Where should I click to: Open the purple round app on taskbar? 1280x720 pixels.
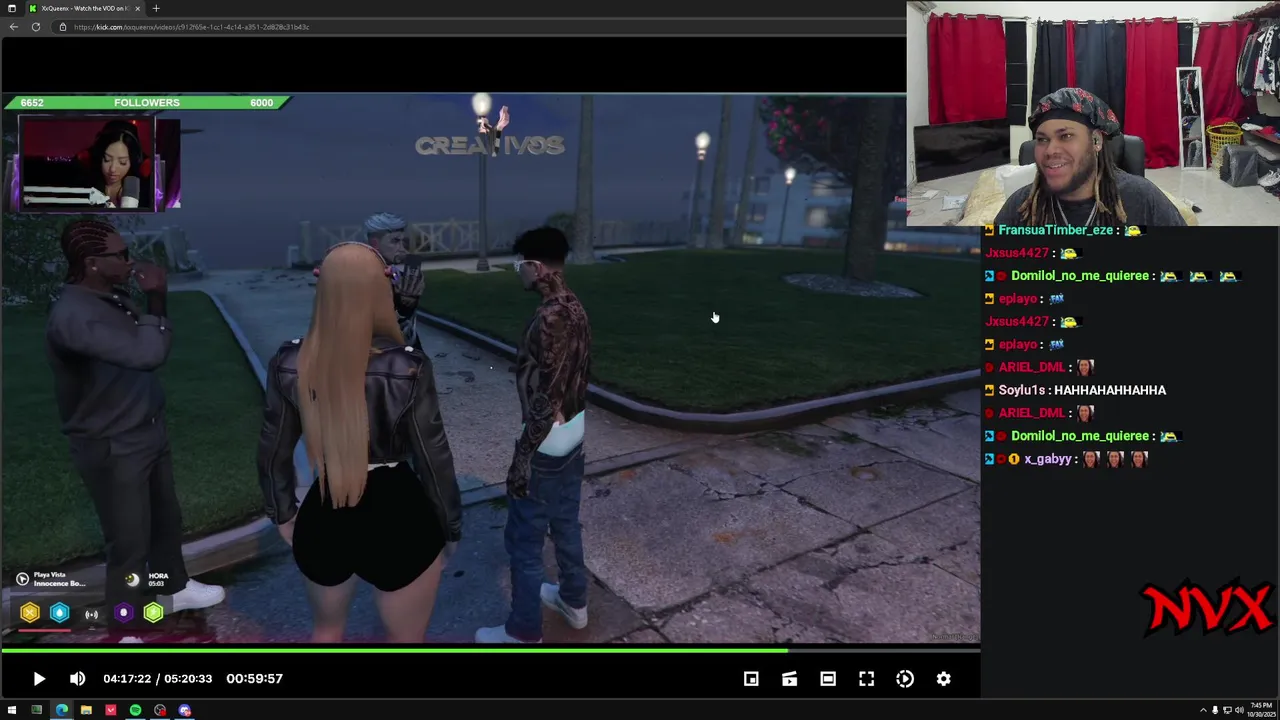click(x=184, y=711)
